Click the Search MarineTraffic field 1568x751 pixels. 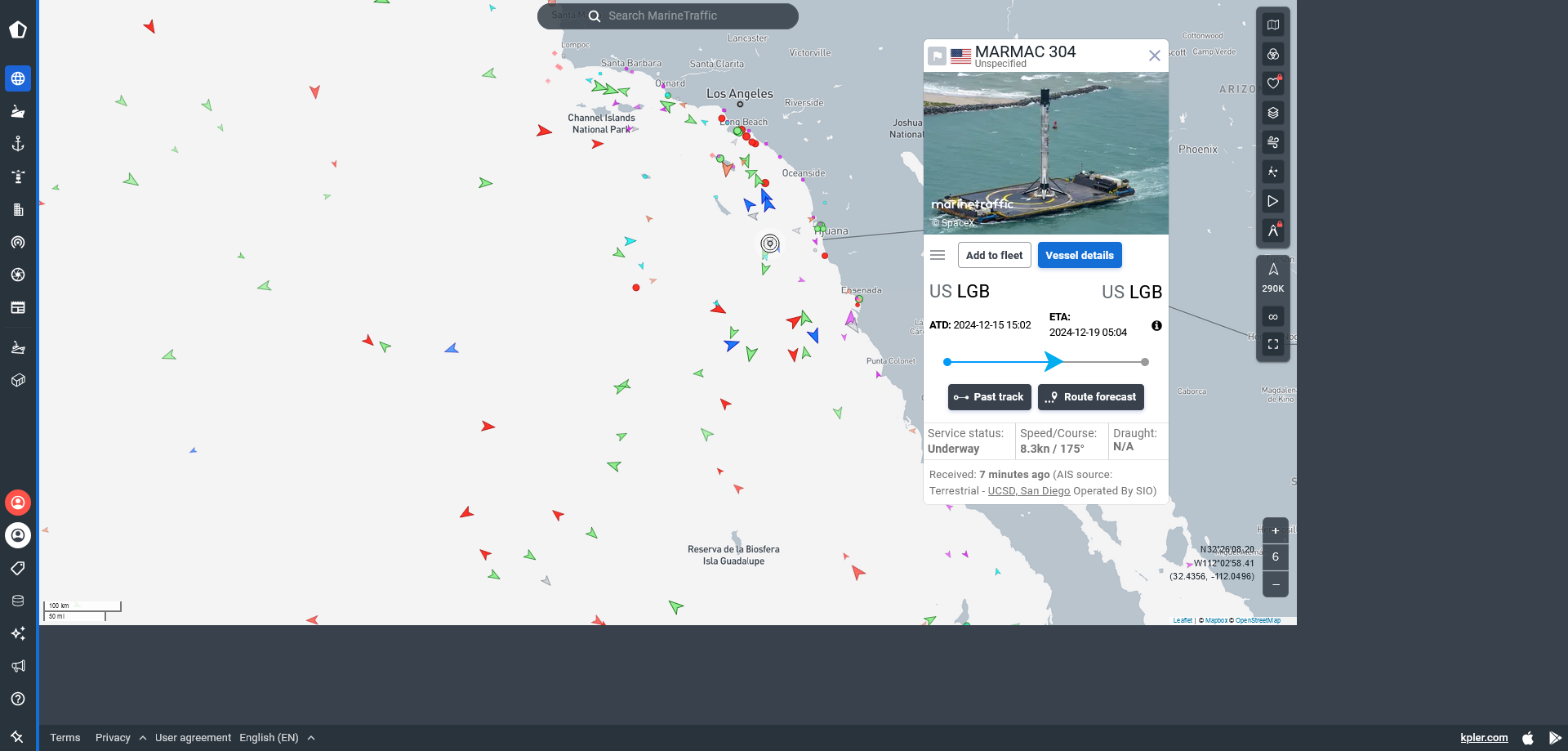(668, 16)
